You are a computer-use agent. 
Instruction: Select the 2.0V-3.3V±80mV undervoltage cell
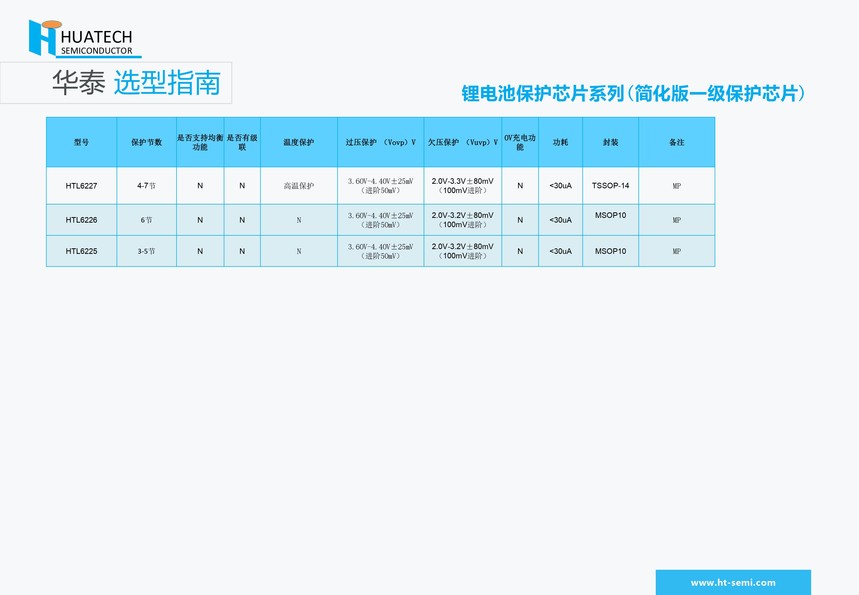coord(463,186)
